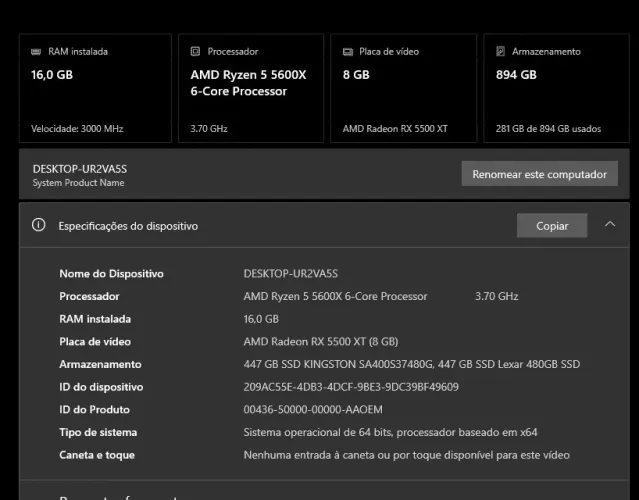The height and width of the screenshot is (500, 639).
Task: Click AMD Ryzen 5 5600X 6-Core Processor value
Action: pyautogui.click(x=335, y=296)
